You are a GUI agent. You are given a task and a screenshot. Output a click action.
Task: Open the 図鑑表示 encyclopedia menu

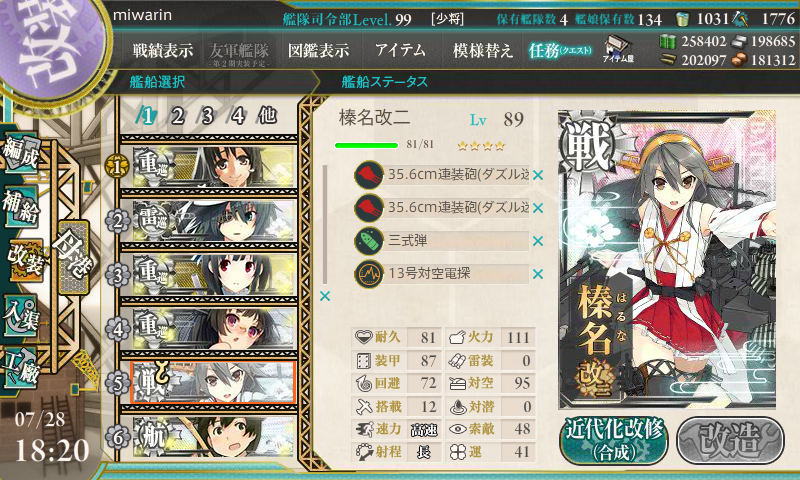tap(318, 50)
